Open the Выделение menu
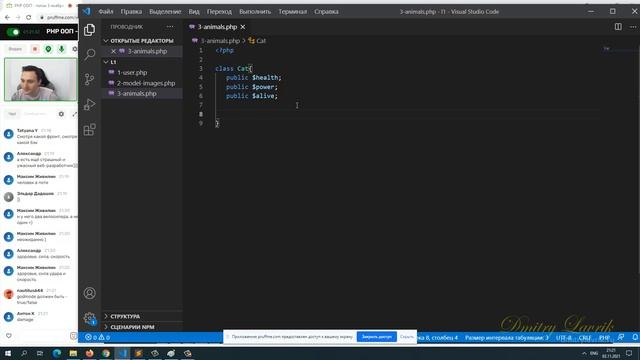This screenshot has width=640, height=360. coord(165,11)
